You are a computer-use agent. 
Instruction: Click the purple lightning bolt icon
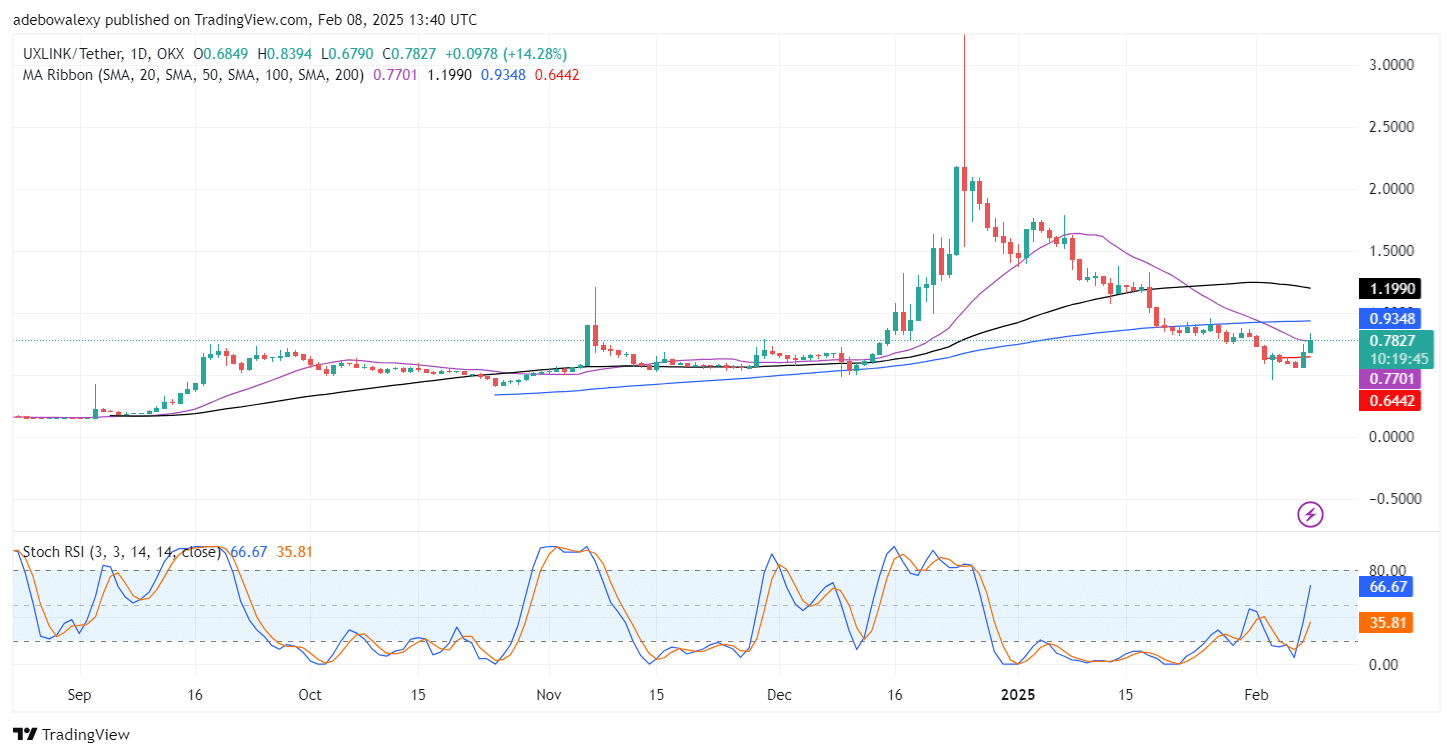click(1310, 515)
